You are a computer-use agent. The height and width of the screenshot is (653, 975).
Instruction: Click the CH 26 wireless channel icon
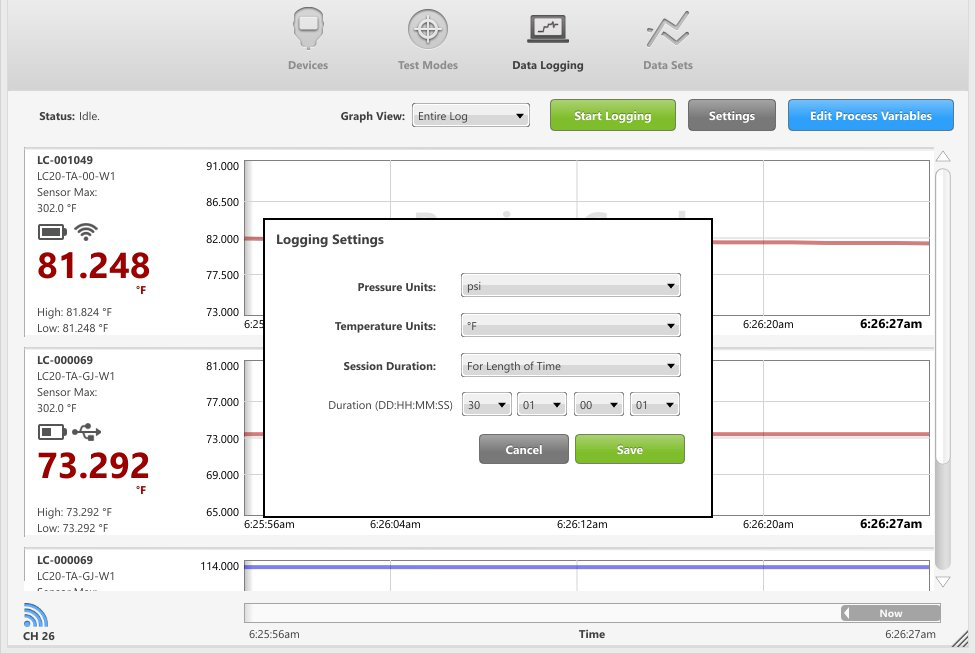point(35,615)
